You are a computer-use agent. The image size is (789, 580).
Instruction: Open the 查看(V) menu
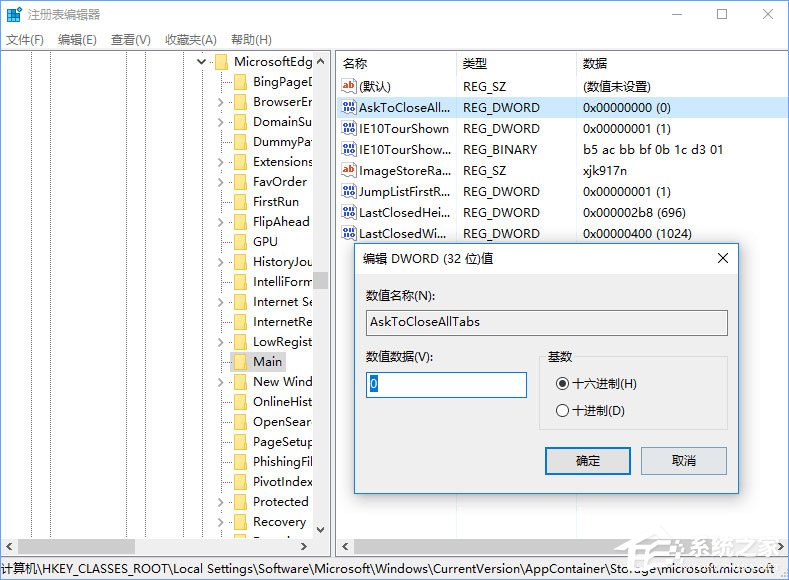(131, 40)
